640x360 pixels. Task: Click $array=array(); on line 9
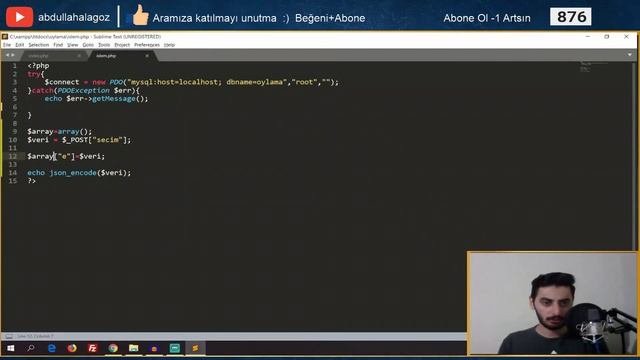click(60, 131)
